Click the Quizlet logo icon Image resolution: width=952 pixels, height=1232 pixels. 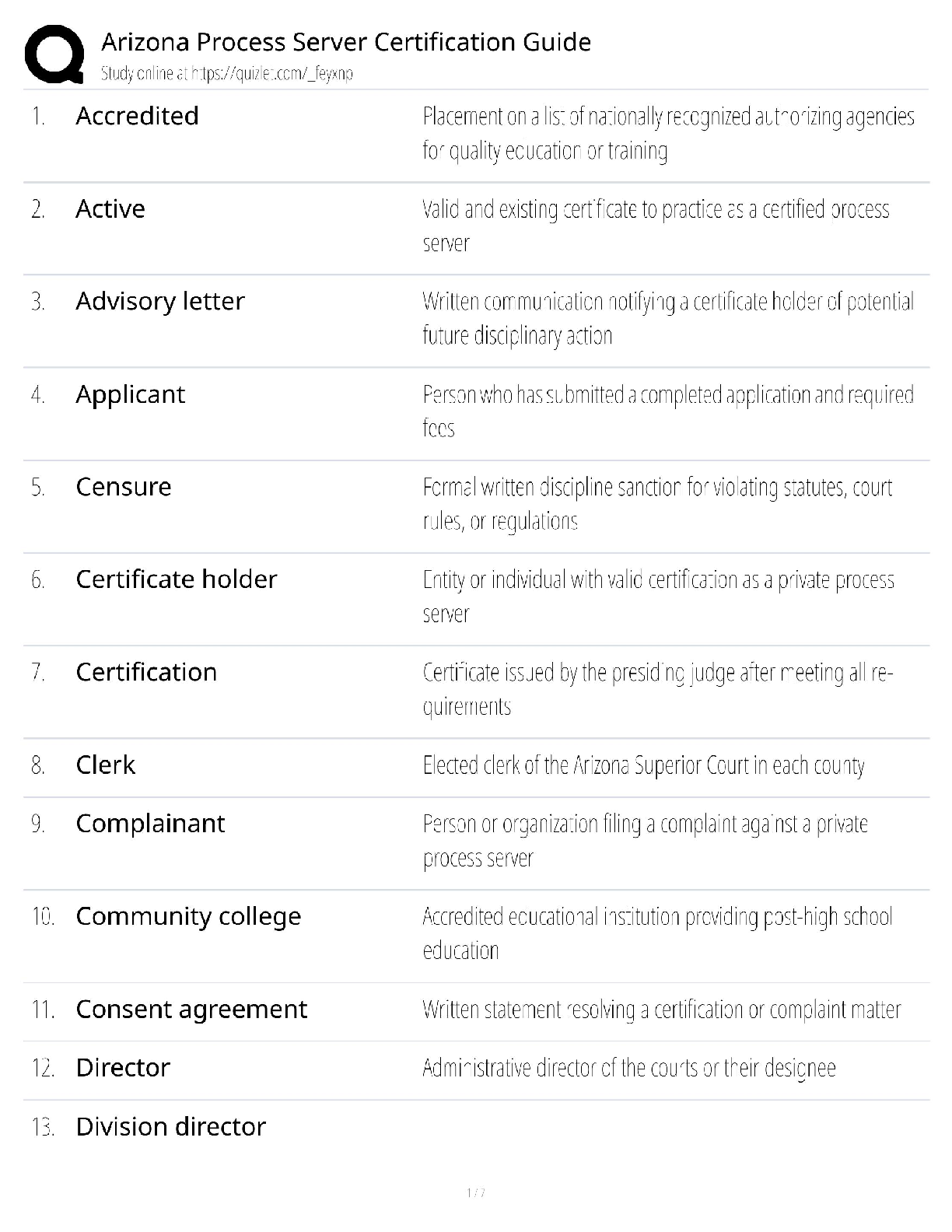54,54
